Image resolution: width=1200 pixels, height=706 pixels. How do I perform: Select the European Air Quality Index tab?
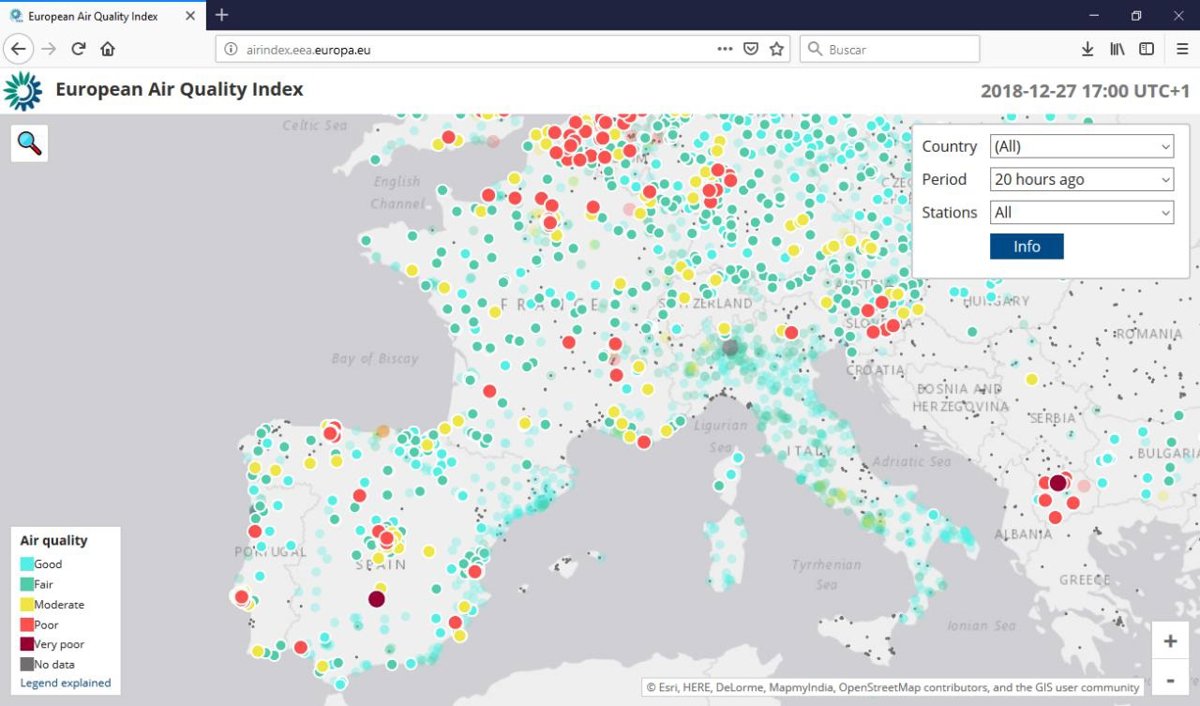(x=92, y=16)
